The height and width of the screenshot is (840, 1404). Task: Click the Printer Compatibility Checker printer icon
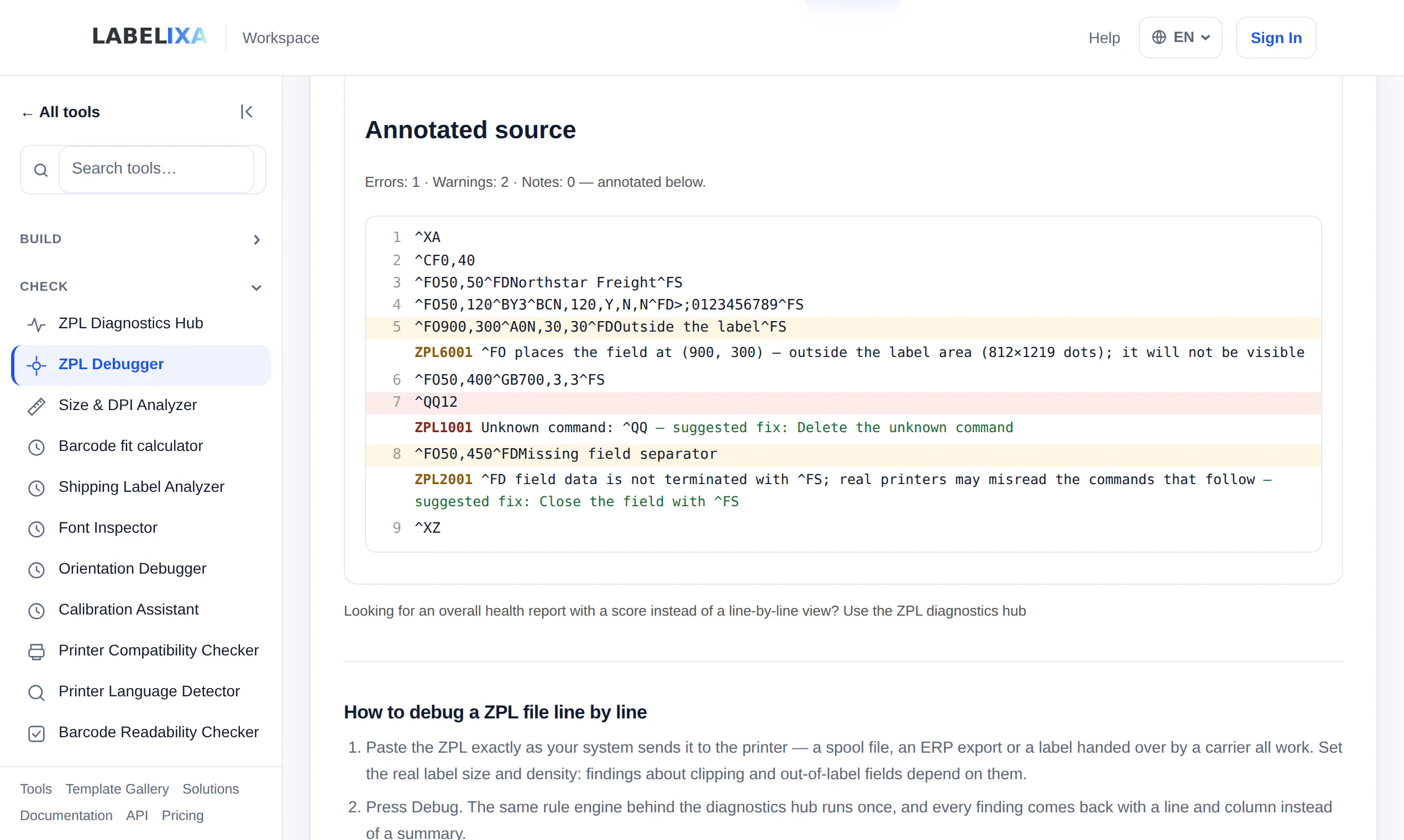click(x=36, y=651)
